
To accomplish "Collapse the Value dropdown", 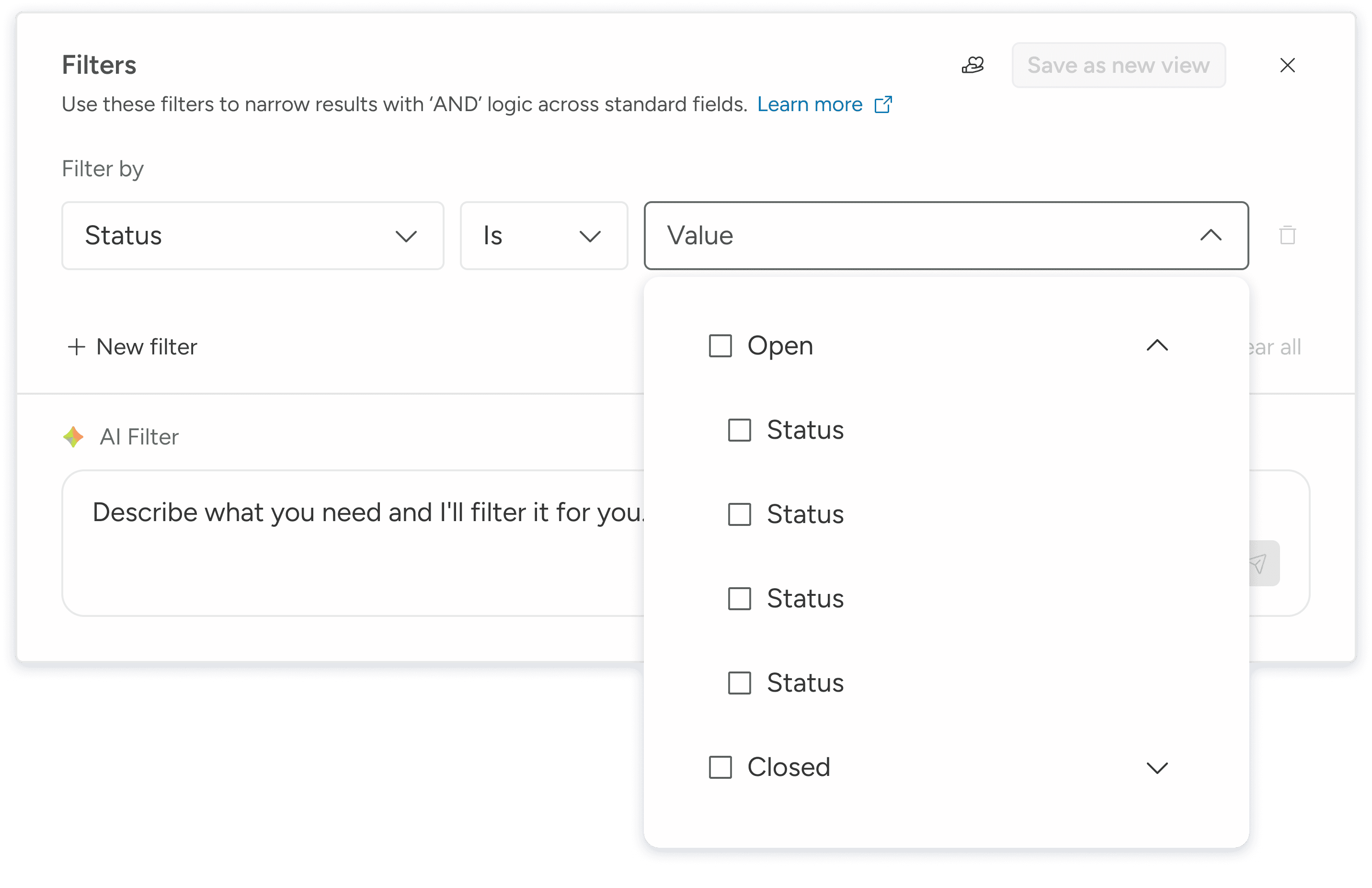I will [1211, 235].
